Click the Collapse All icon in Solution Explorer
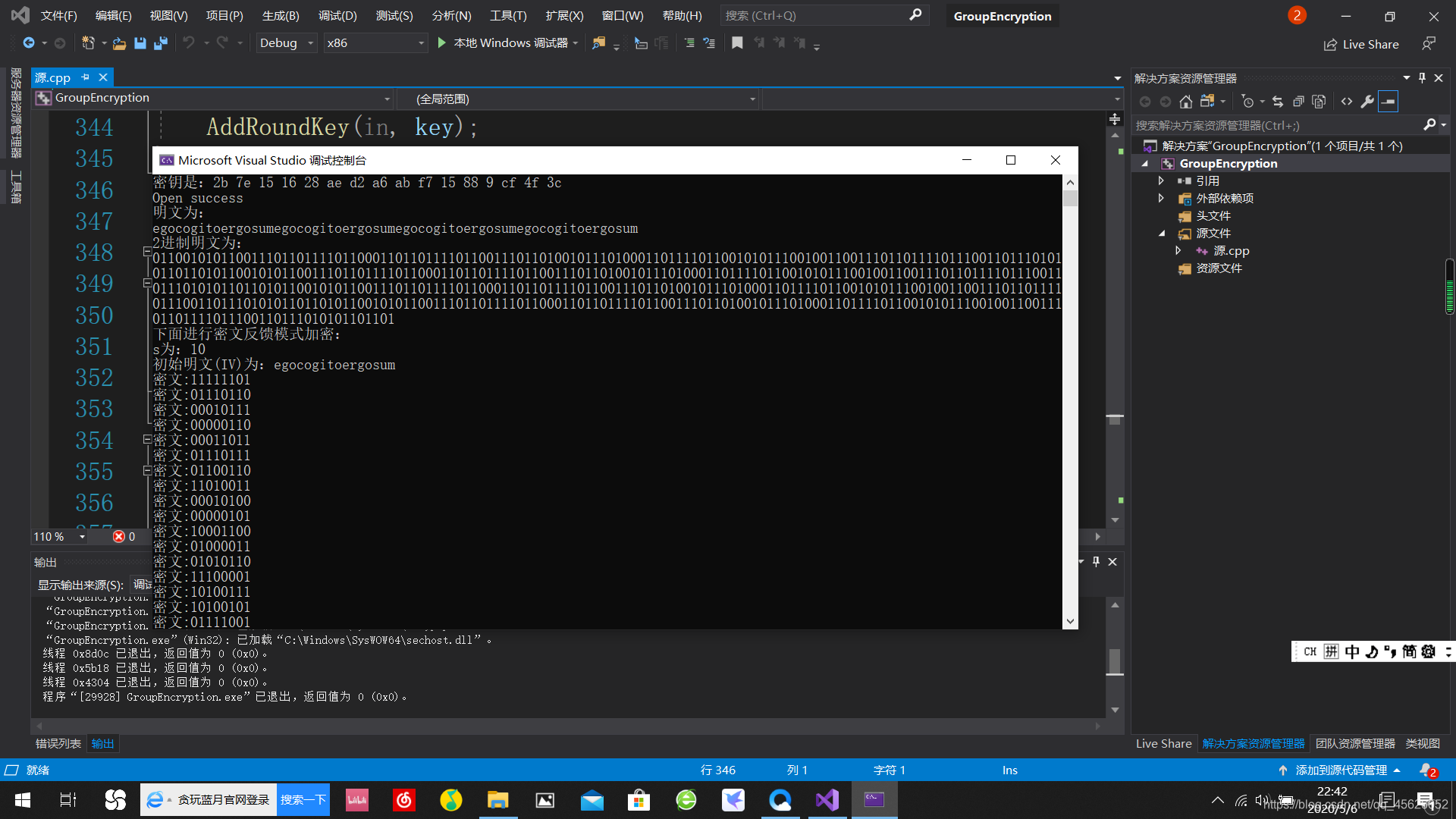Viewport: 1456px width, 819px height. pyautogui.click(x=1298, y=102)
